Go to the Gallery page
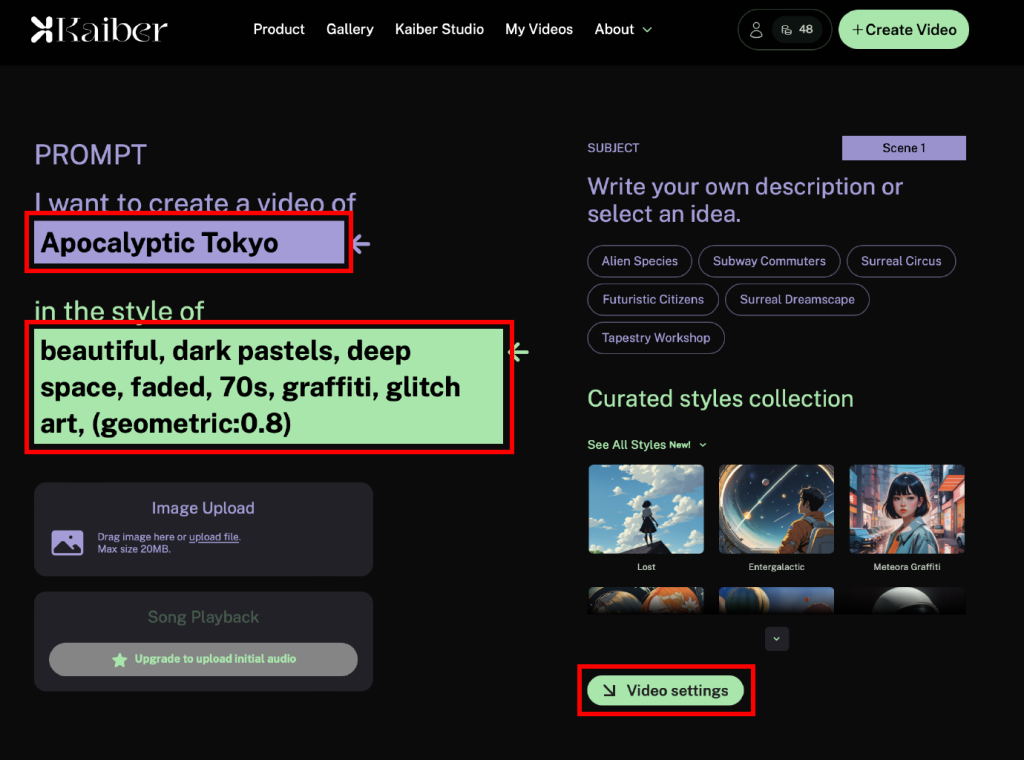Screen dimensions: 1024x760 pos(349,29)
